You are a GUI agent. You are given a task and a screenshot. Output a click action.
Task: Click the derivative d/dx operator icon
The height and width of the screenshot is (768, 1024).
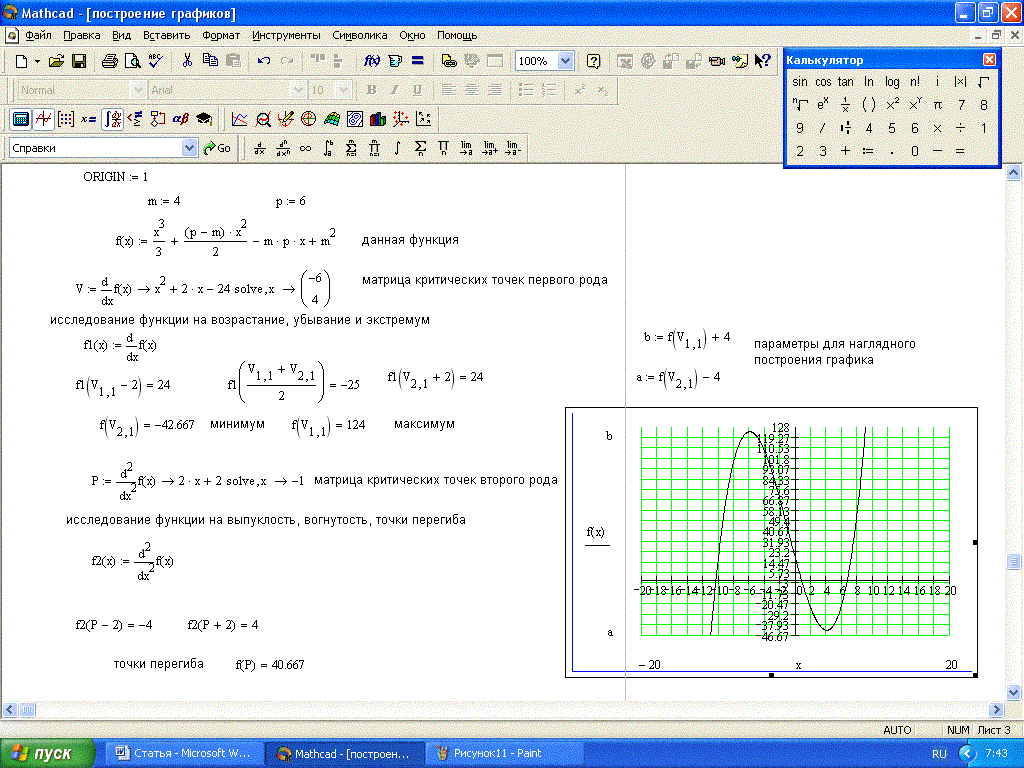click(x=260, y=148)
